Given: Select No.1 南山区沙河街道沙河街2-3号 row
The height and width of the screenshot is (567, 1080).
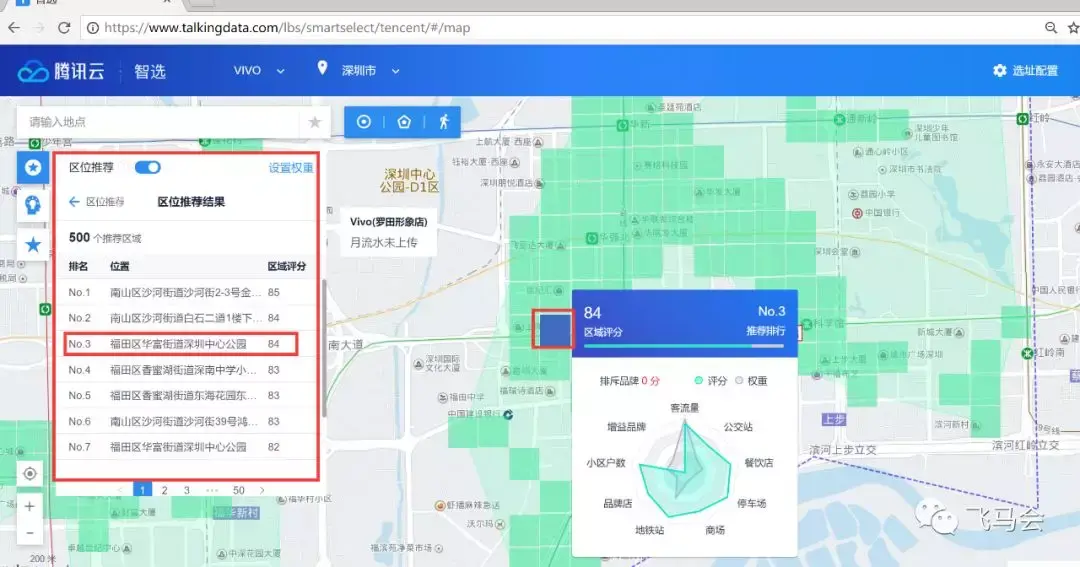Looking at the screenshot, I should pyautogui.click(x=185, y=292).
